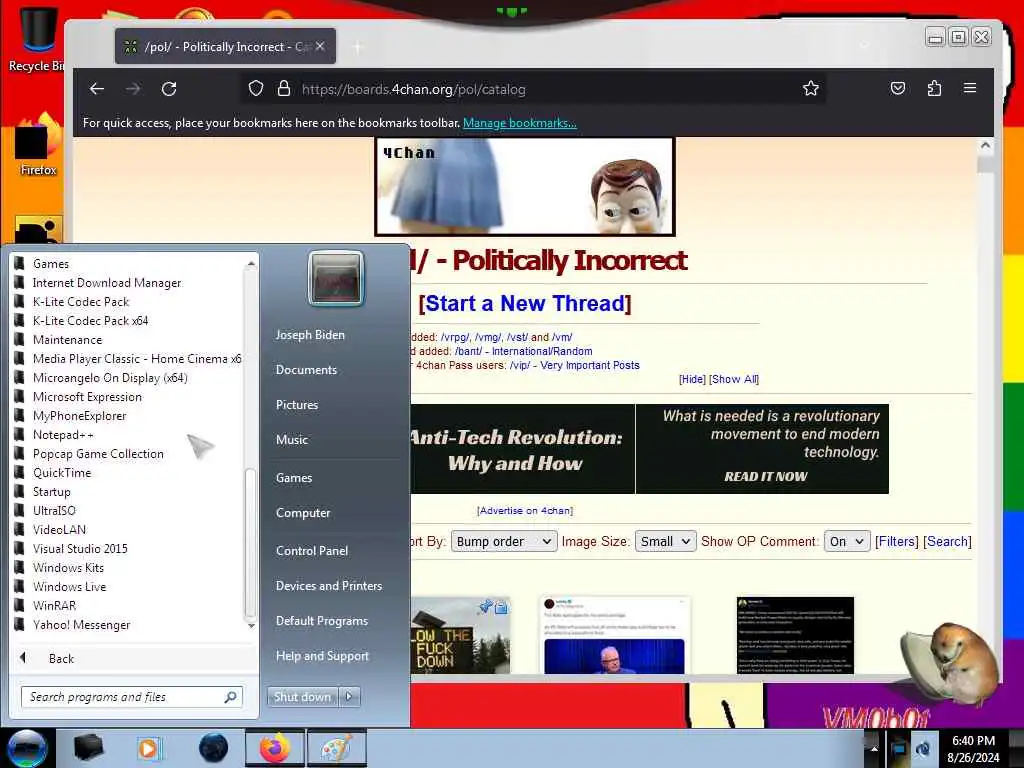Click the taskbar clock 6:40 PM

pyautogui.click(x=973, y=741)
